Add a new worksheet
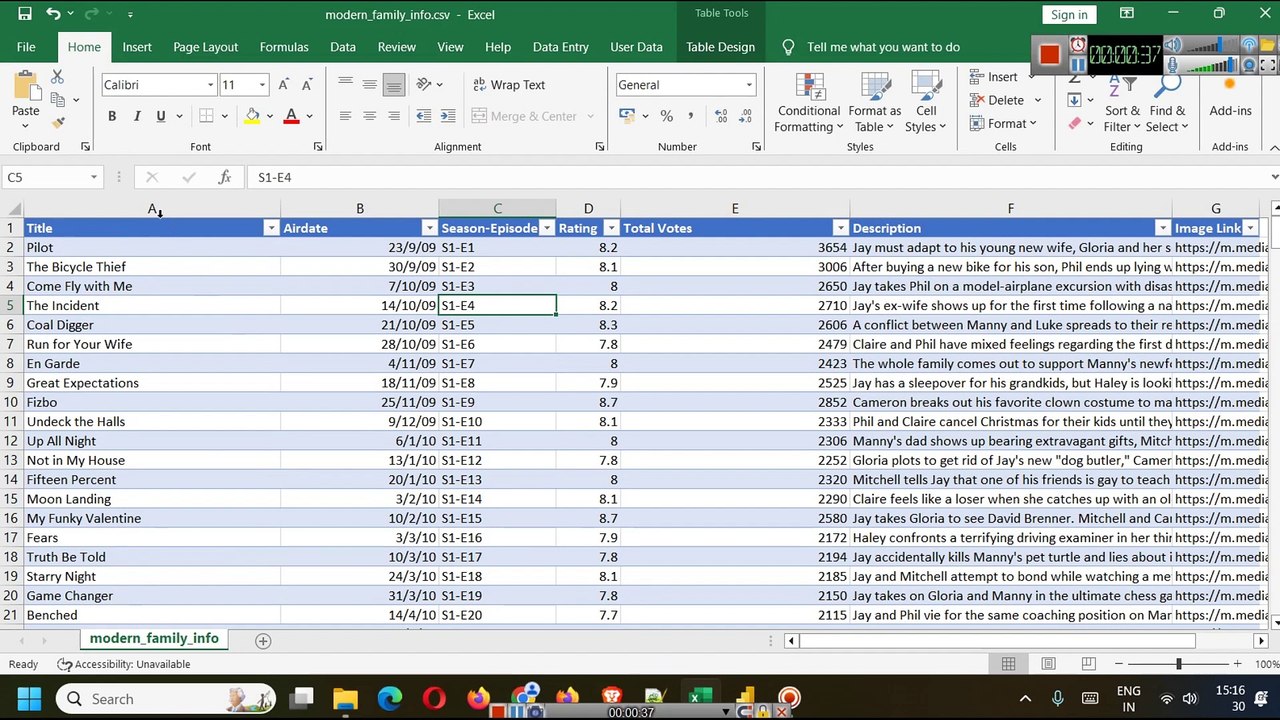Viewport: 1280px width, 720px height. click(263, 641)
